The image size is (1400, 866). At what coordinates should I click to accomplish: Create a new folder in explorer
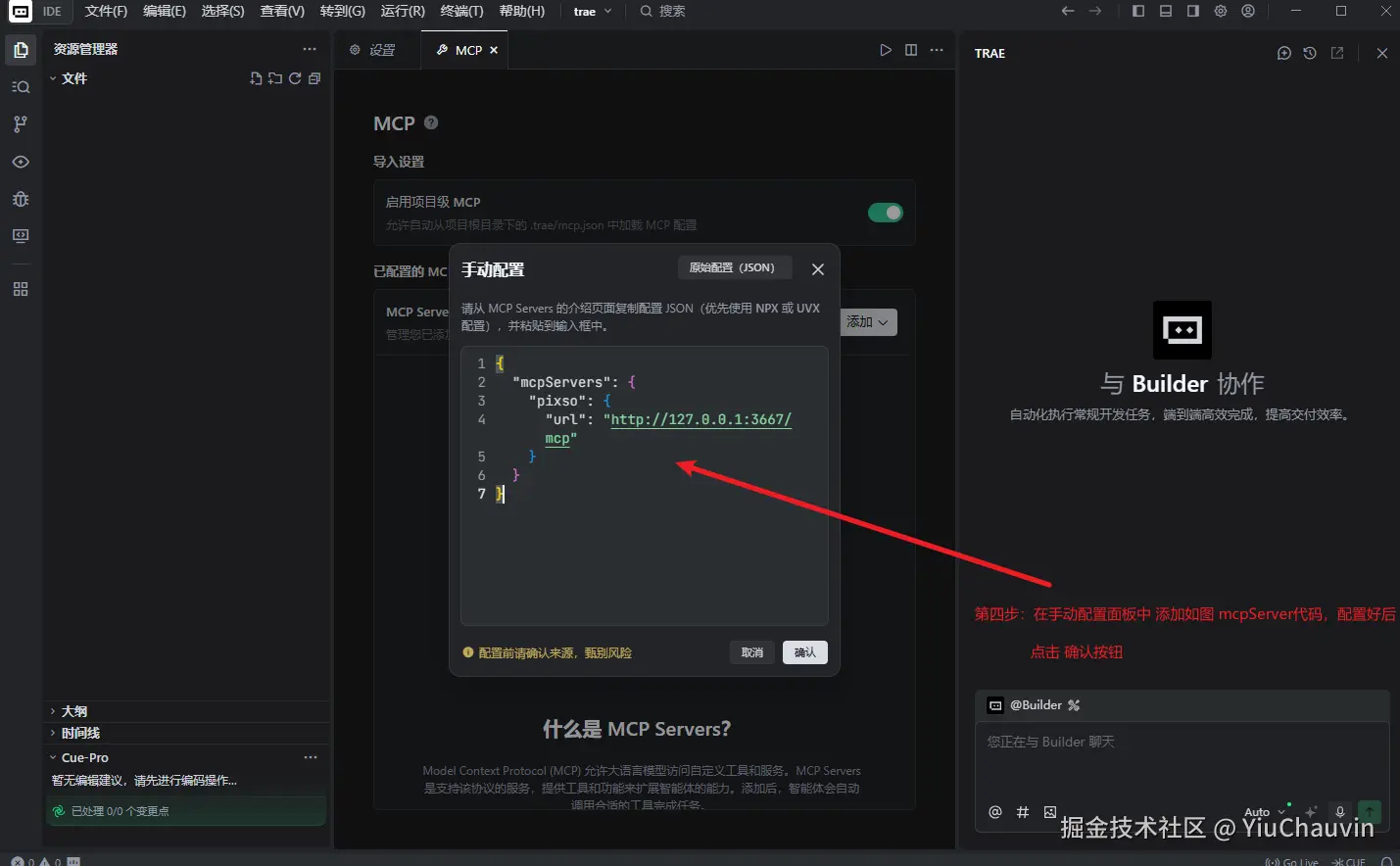275,78
